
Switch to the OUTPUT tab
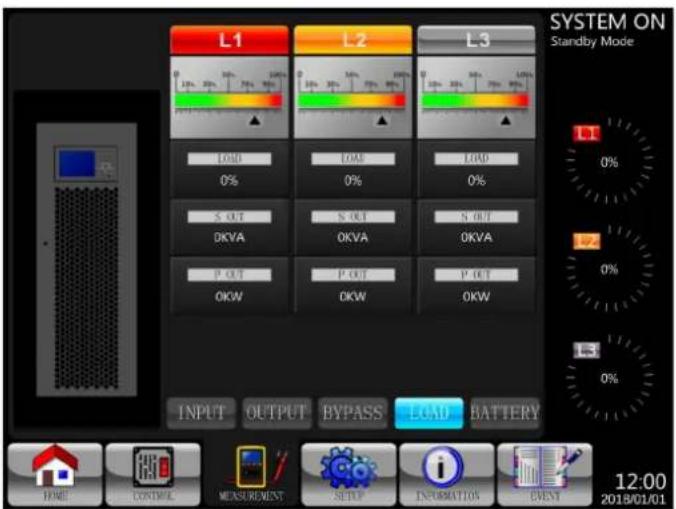[x=277, y=413]
